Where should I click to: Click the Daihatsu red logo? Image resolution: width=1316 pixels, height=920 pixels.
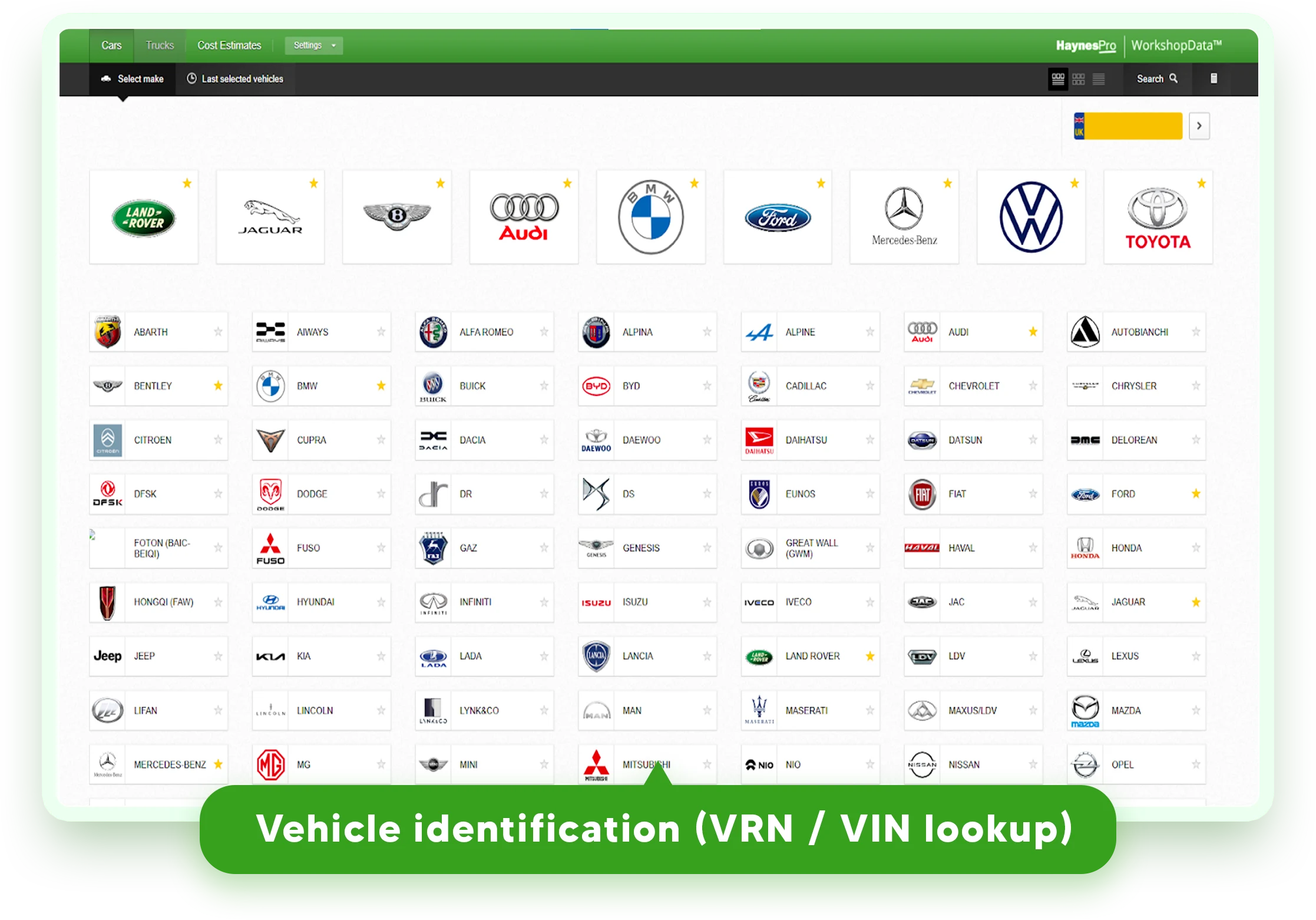pyautogui.click(x=759, y=440)
